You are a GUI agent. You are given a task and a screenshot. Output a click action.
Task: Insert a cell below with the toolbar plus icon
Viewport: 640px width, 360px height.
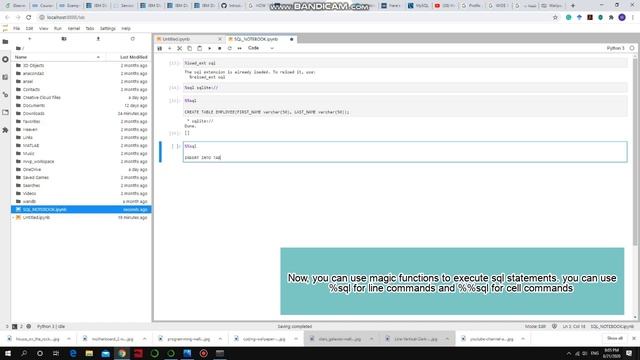[170, 48]
